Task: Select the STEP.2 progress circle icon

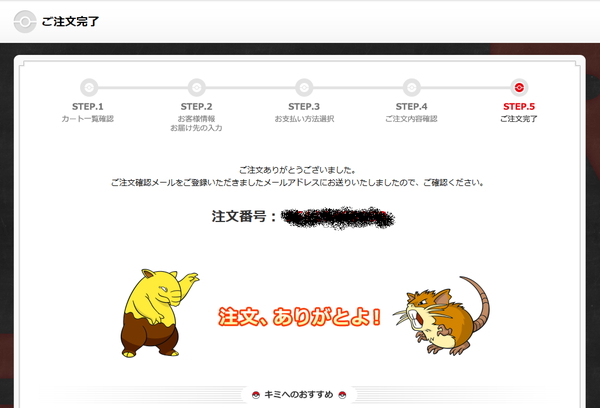Action: (x=197, y=88)
